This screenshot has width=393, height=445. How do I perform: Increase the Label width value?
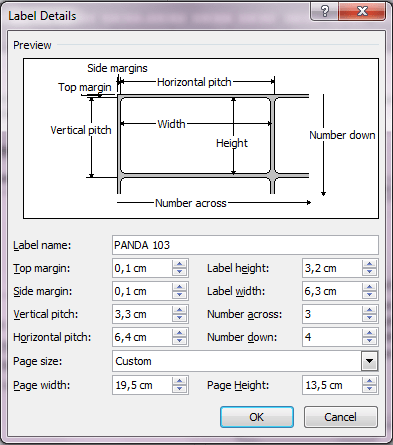(x=369, y=287)
